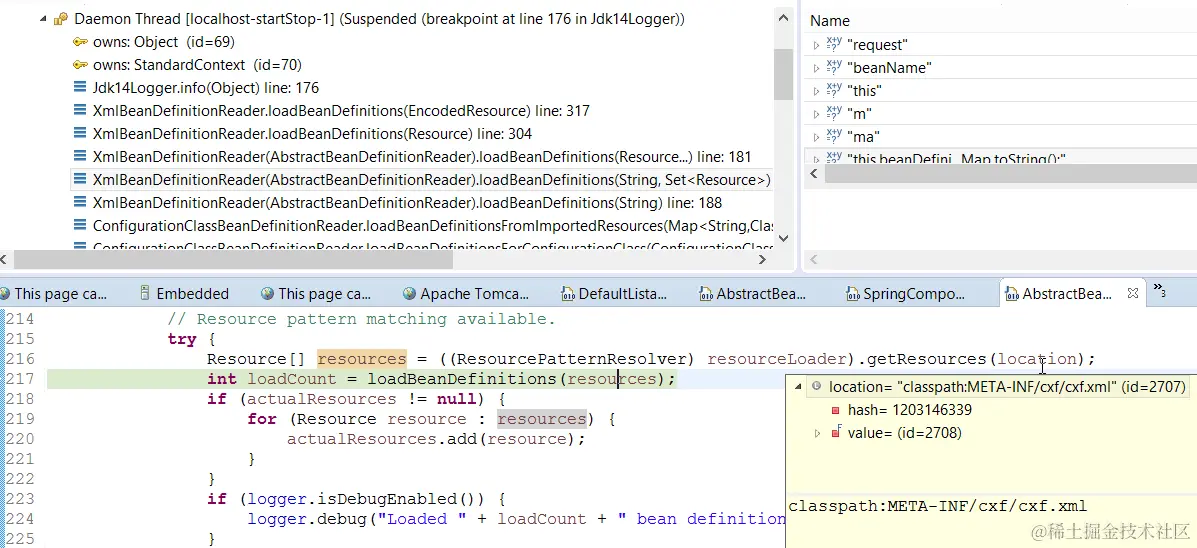The image size is (1197, 548).
Task: Select loadBeanDefinitions(String) line: 188 frame
Action: point(407,203)
